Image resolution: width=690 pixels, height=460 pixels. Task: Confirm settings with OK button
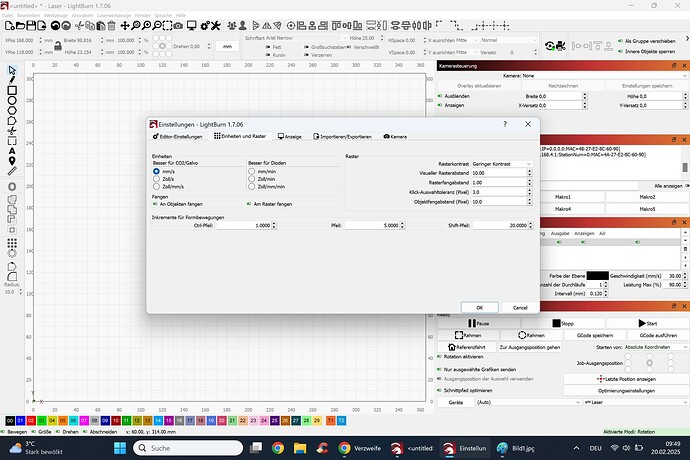tap(480, 308)
